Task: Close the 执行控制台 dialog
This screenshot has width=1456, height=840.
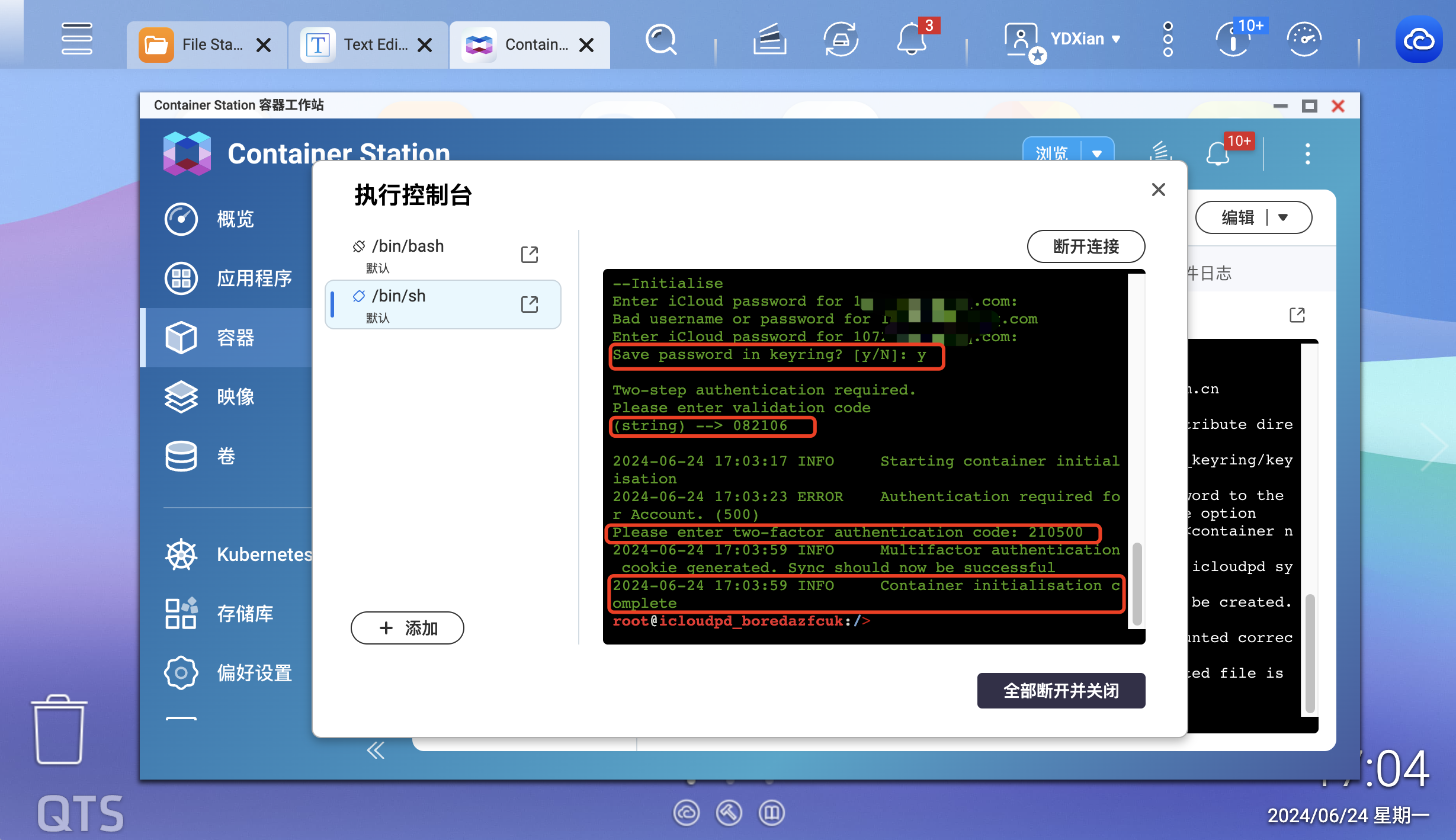Action: [1159, 190]
